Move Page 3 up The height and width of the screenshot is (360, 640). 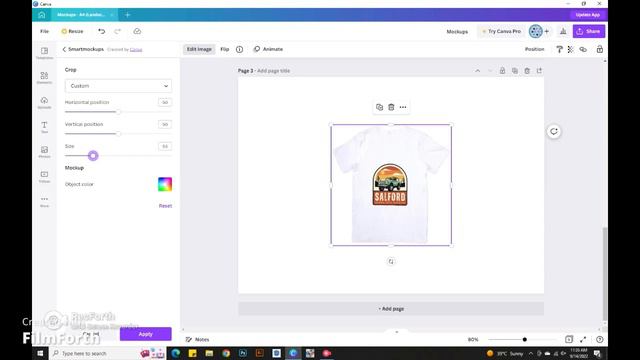(477, 71)
